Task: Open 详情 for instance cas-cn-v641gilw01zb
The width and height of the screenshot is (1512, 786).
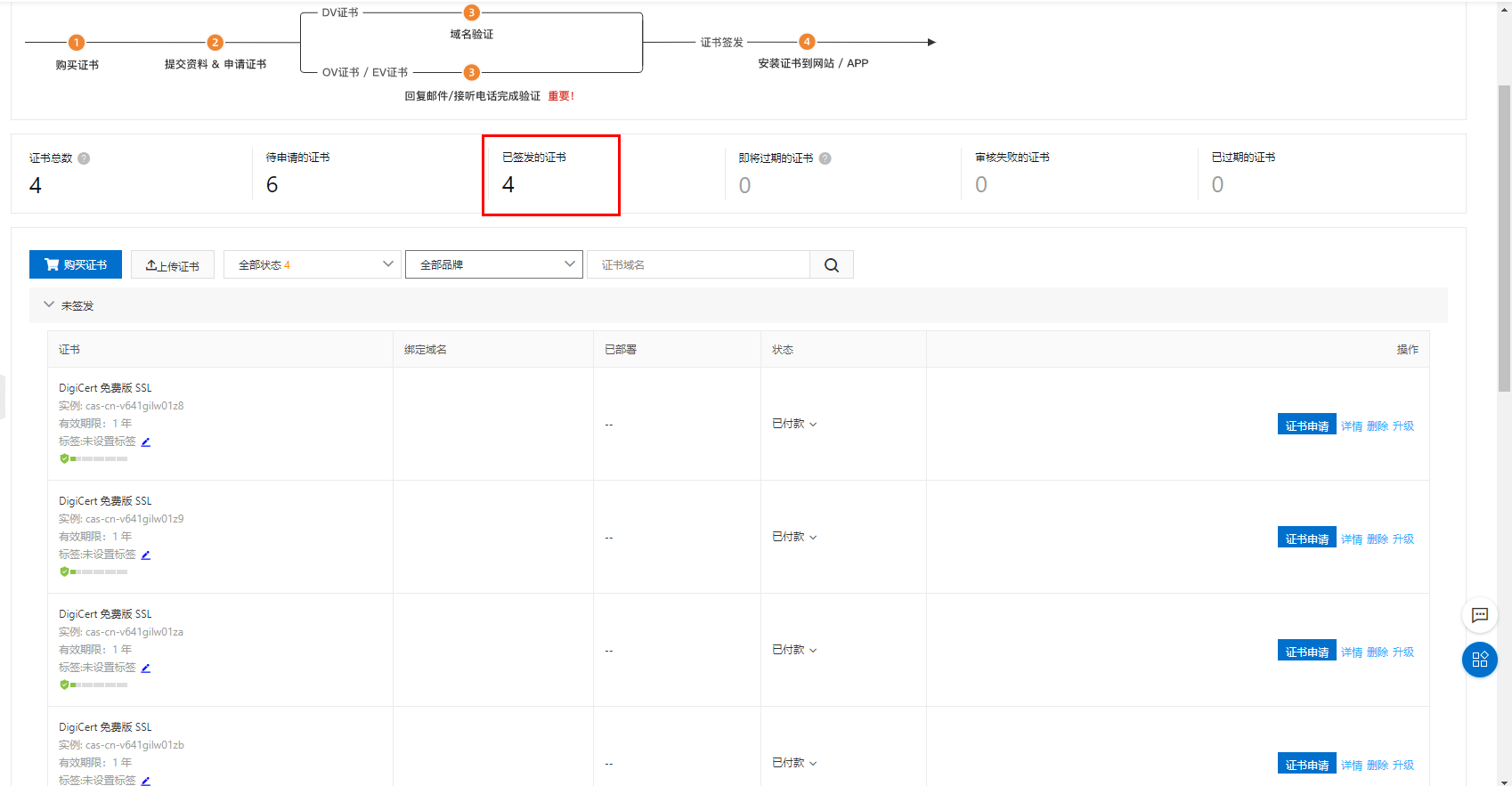Action: pyautogui.click(x=1352, y=766)
